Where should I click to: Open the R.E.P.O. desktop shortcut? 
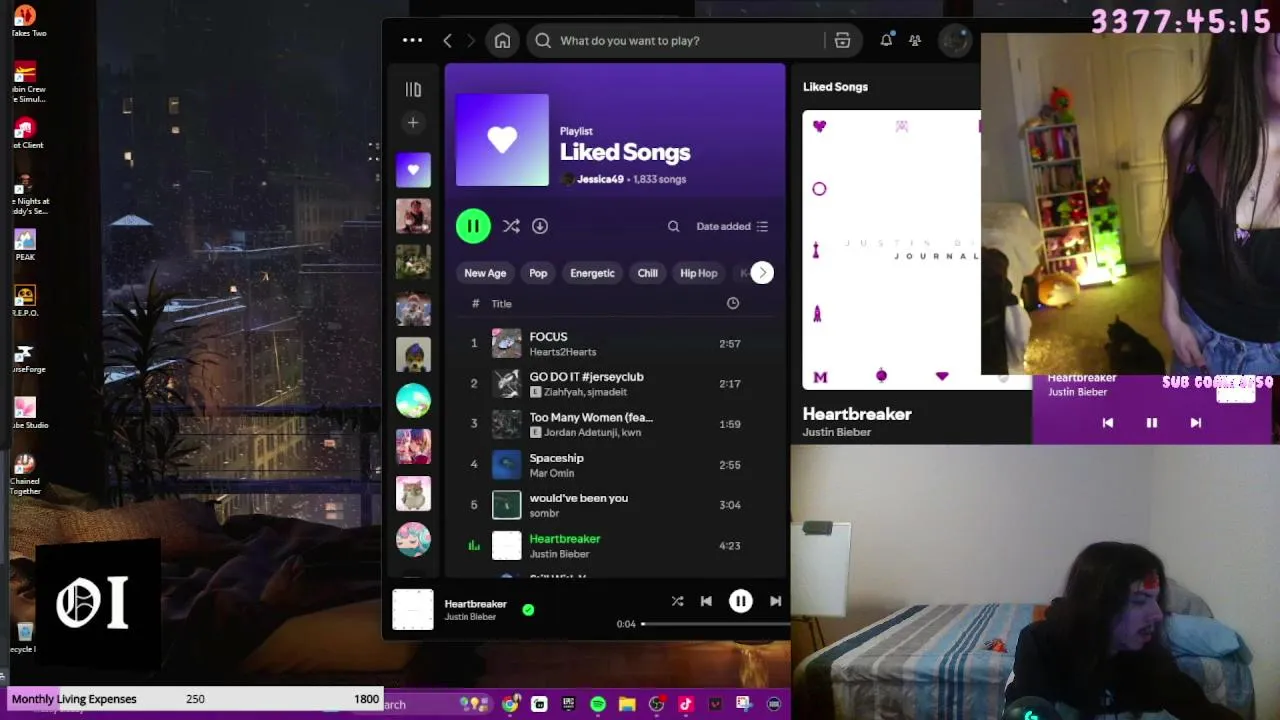click(25, 301)
